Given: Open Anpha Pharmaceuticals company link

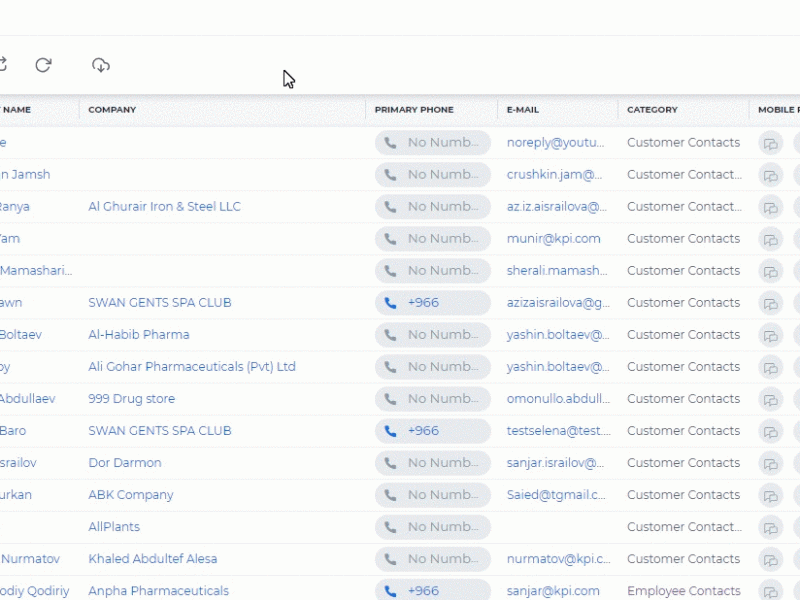Looking at the screenshot, I should [159, 591].
